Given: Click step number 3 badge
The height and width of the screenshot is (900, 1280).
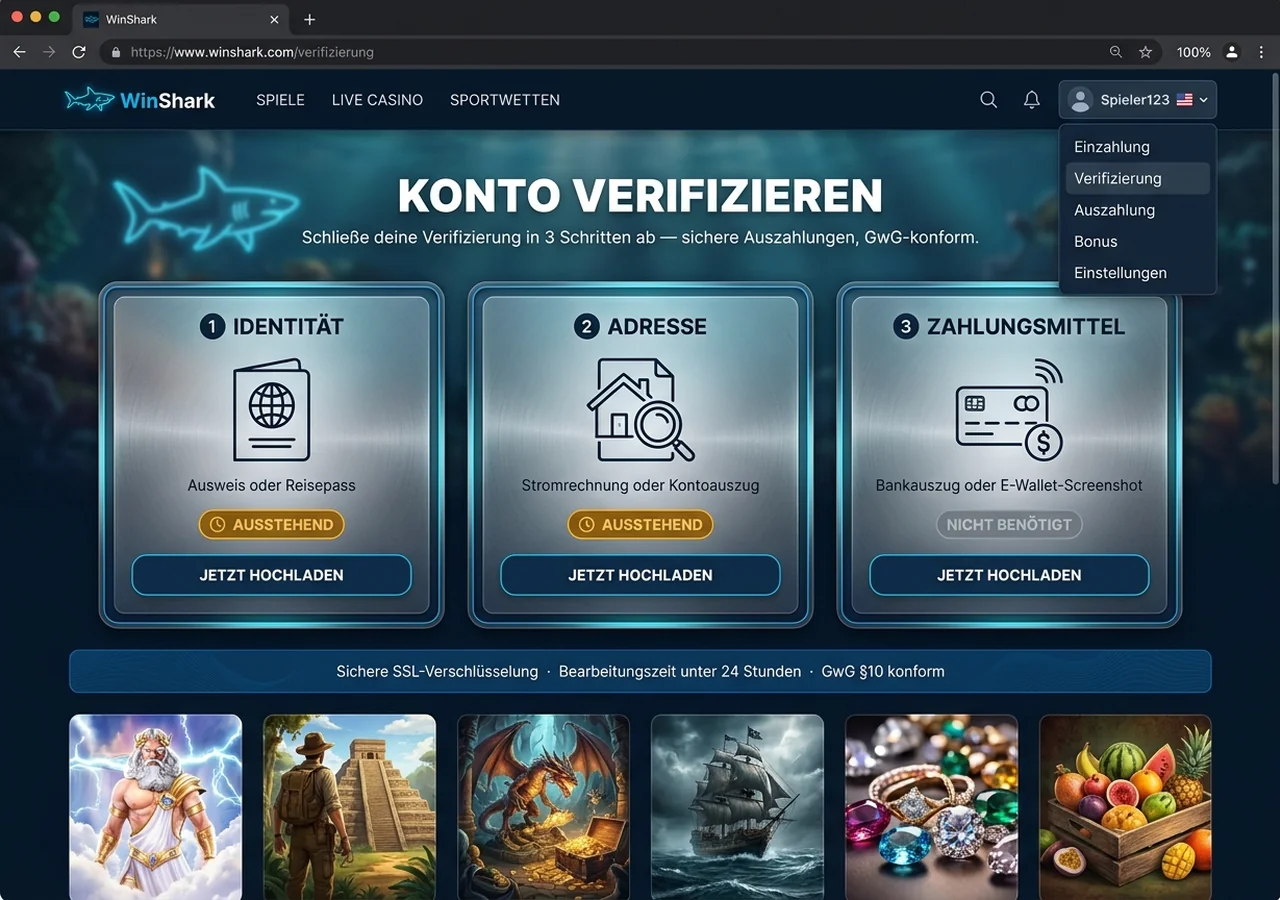Looking at the screenshot, I should pyautogui.click(x=906, y=326).
